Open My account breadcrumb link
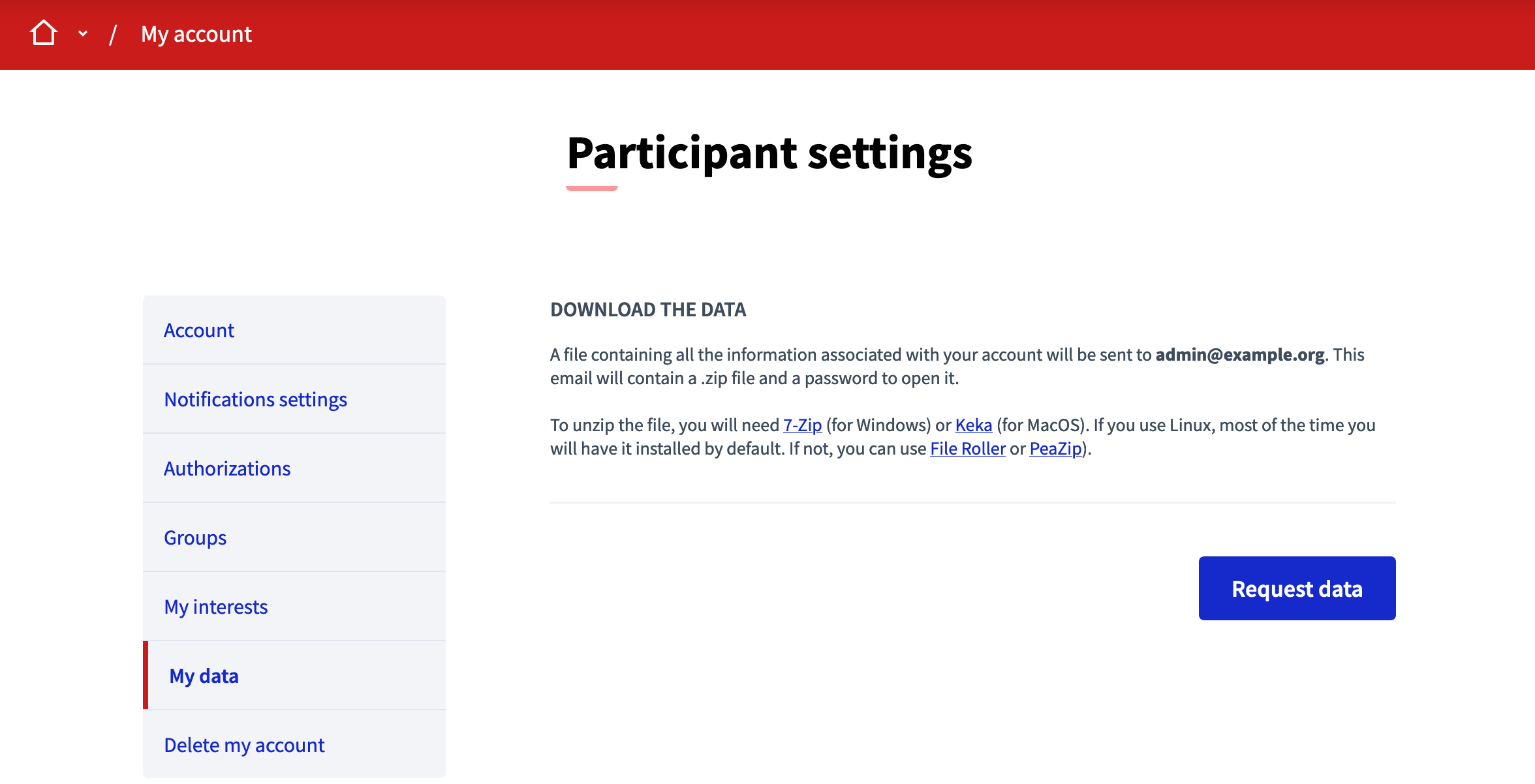This screenshot has width=1535, height=784. [196, 34]
